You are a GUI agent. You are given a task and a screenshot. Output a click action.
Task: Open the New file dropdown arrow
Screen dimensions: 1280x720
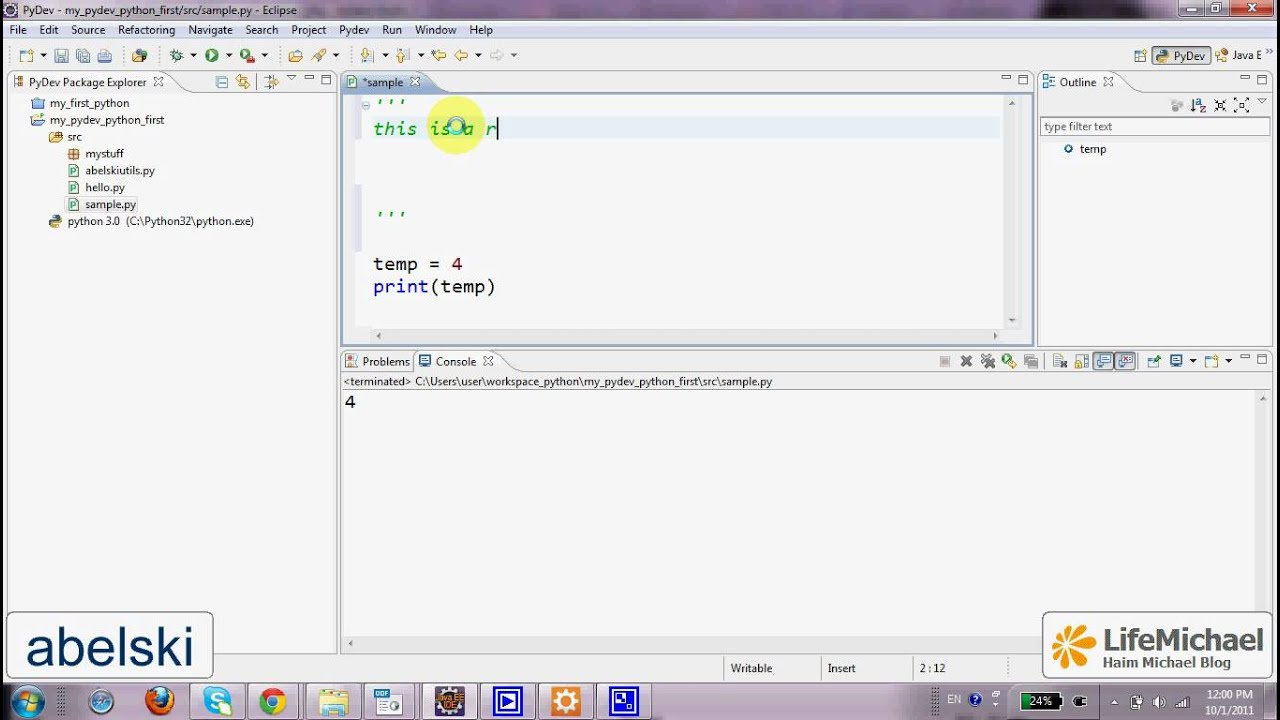(x=42, y=56)
